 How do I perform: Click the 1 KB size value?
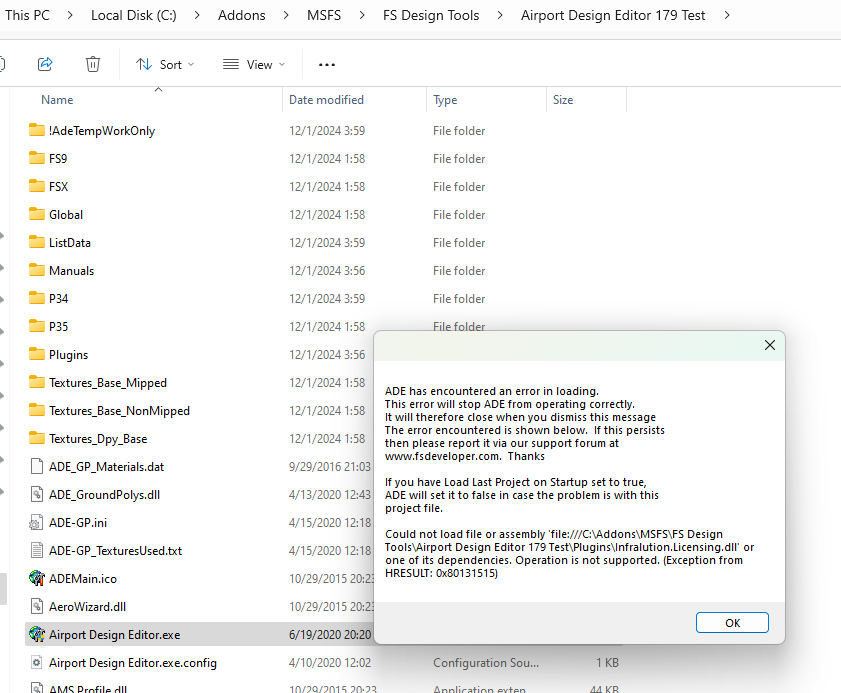607,662
